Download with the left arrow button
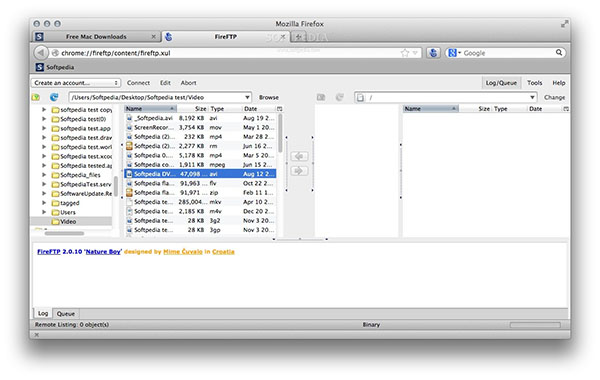The width and height of the screenshot is (600, 380). pyautogui.click(x=299, y=156)
